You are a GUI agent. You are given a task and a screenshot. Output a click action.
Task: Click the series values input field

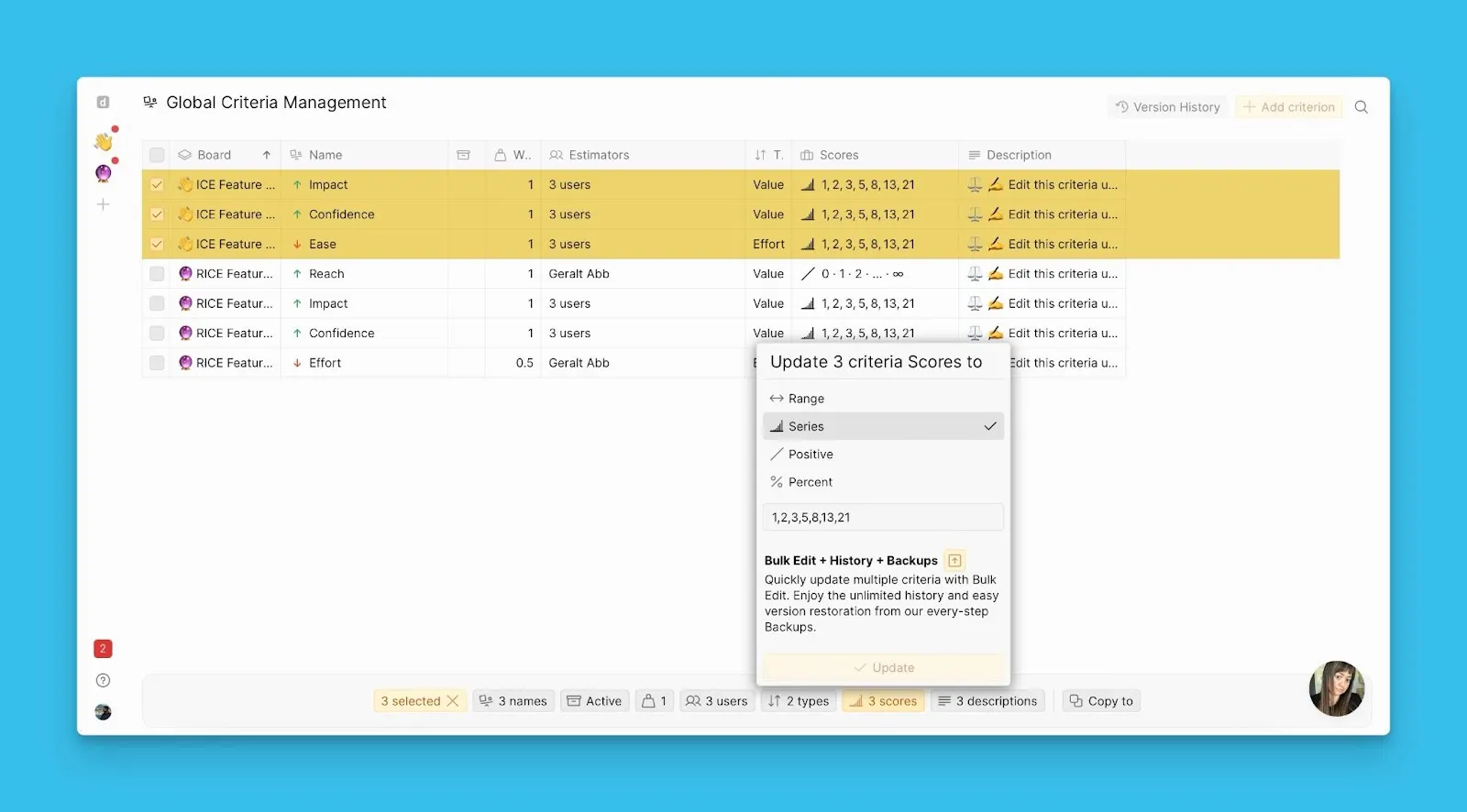coord(882,518)
